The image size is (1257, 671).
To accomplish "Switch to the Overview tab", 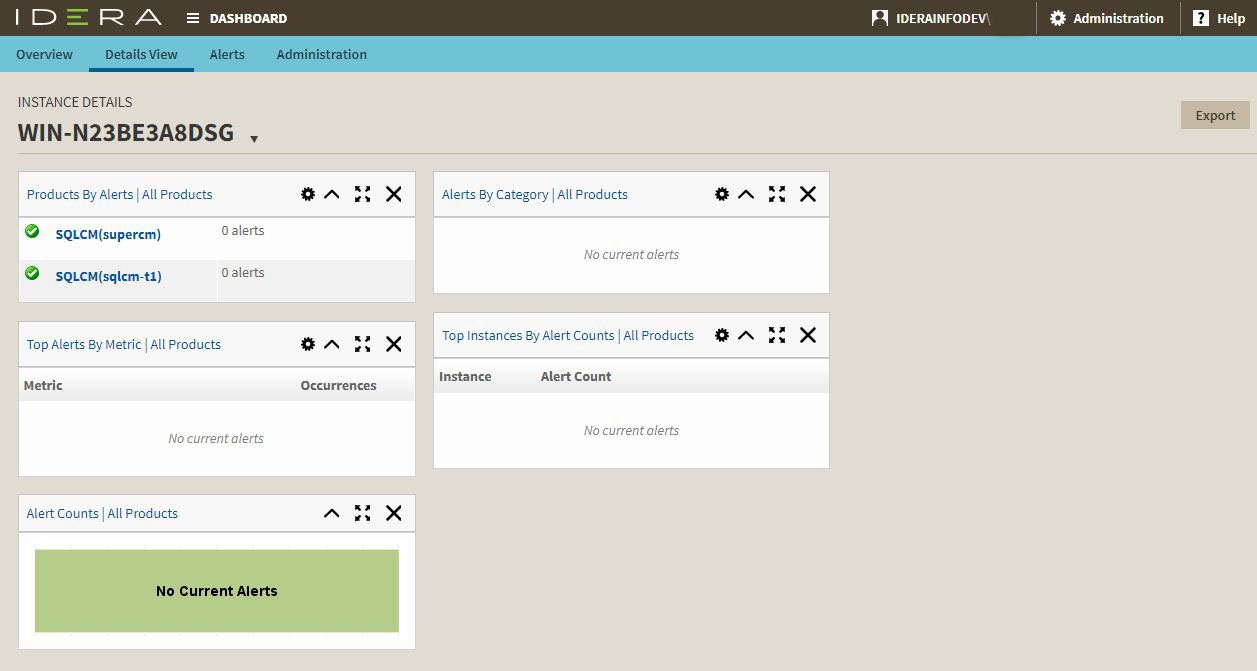I will (x=44, y=54).
